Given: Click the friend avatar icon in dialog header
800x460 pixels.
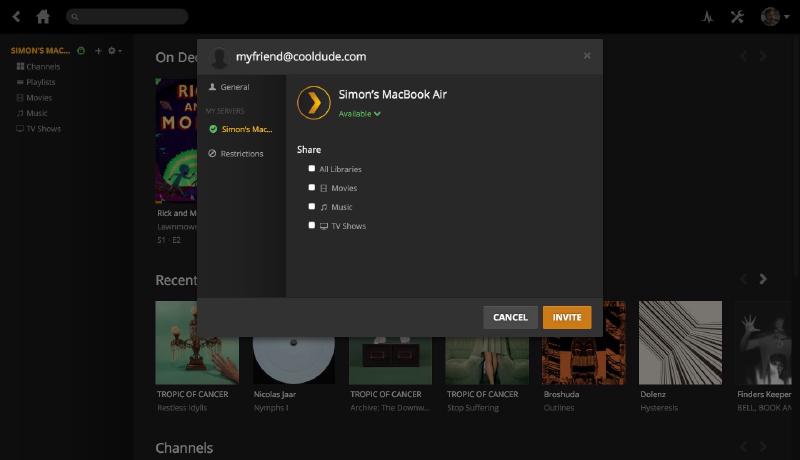Looking at the screenshot, I should 219,57.
